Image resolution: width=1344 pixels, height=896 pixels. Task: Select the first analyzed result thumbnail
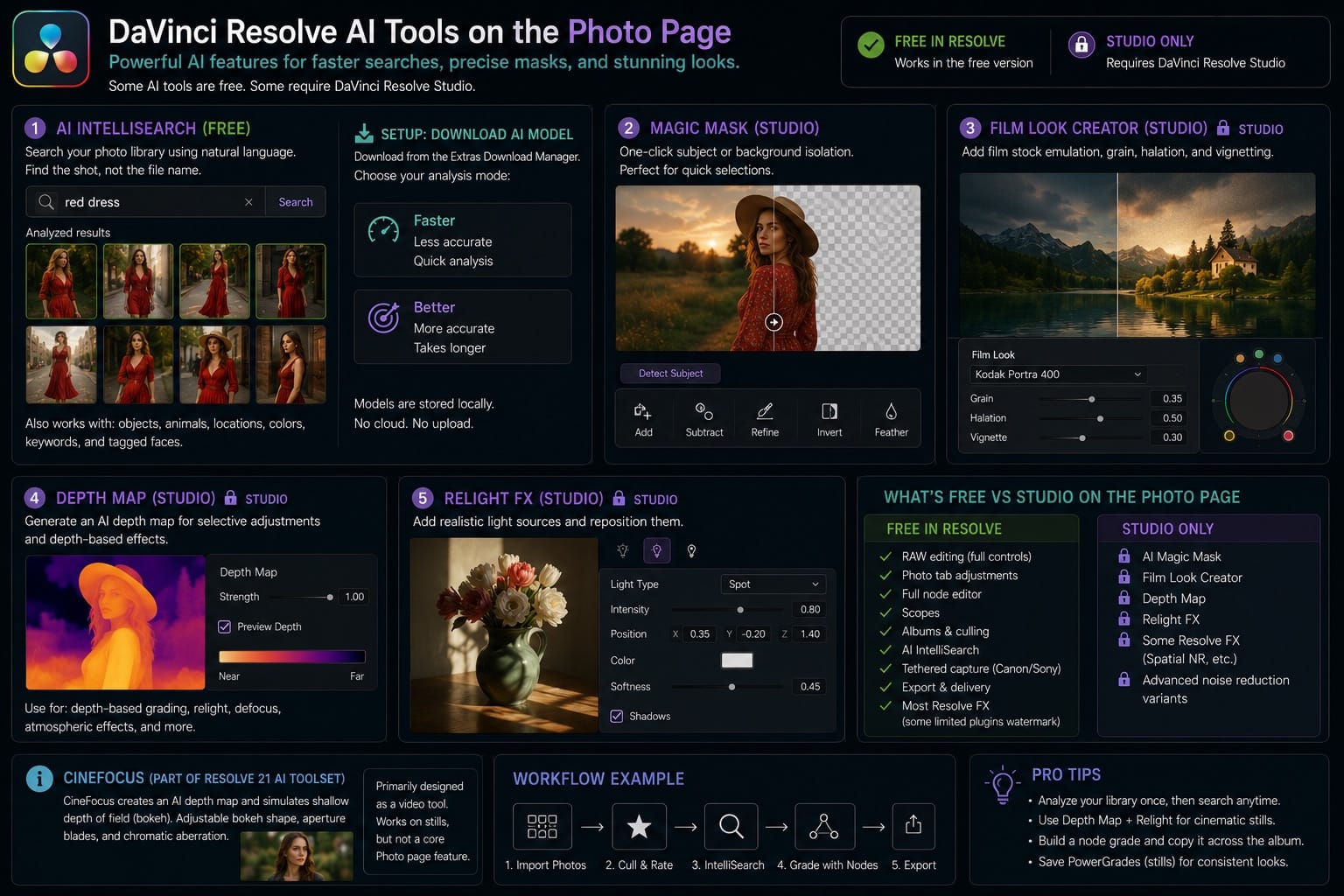[x=61, y=281]
